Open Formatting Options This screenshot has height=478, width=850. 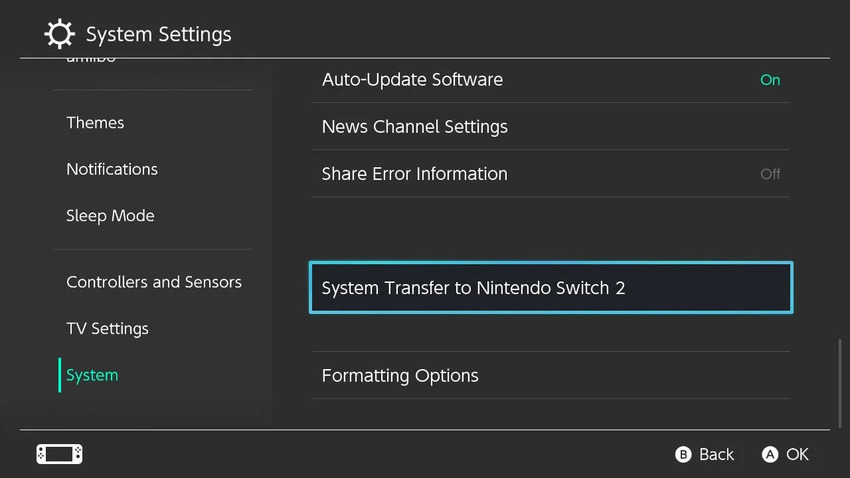pos(551,376)
